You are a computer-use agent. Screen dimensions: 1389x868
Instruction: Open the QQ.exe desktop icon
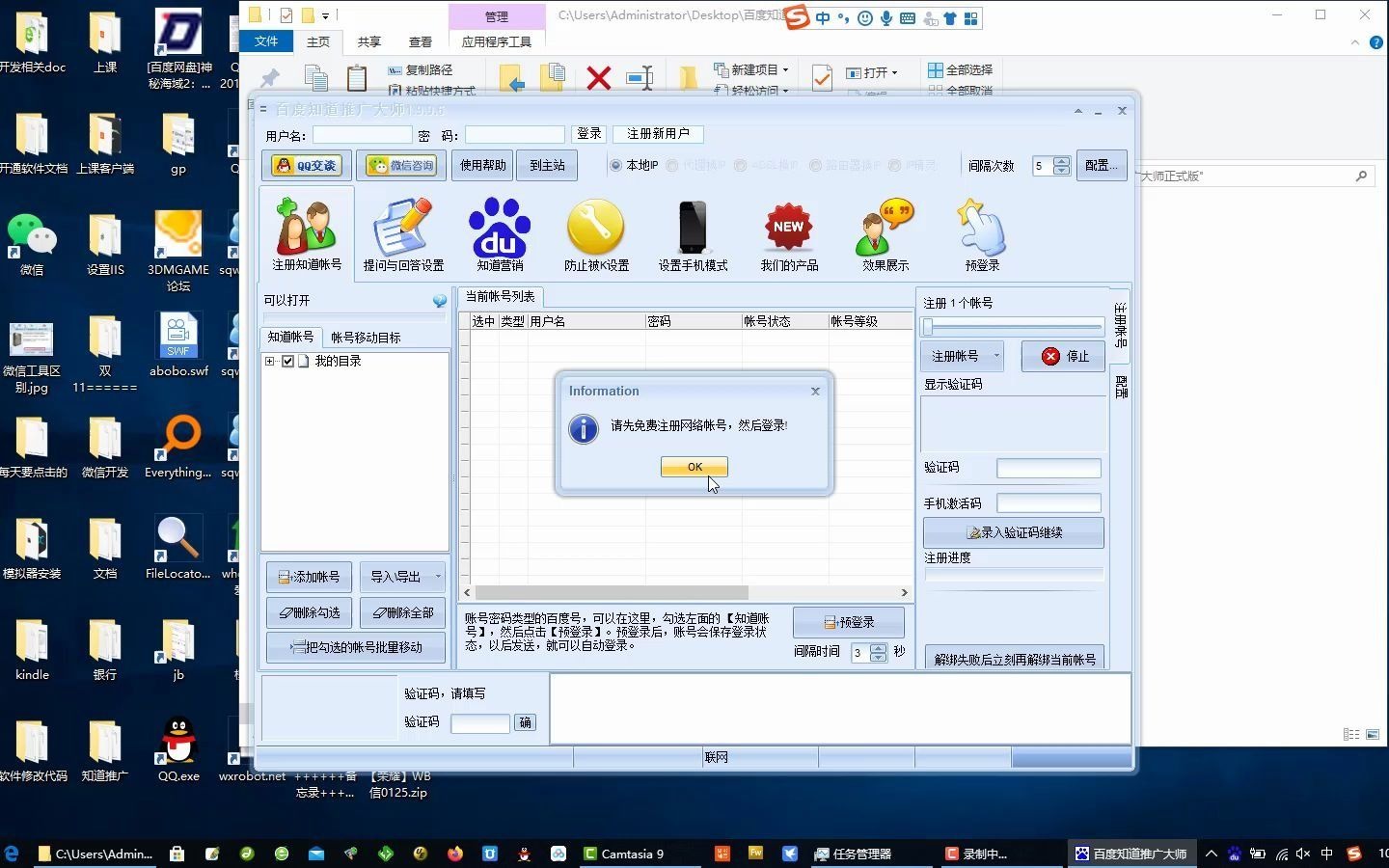coord(178,749)
